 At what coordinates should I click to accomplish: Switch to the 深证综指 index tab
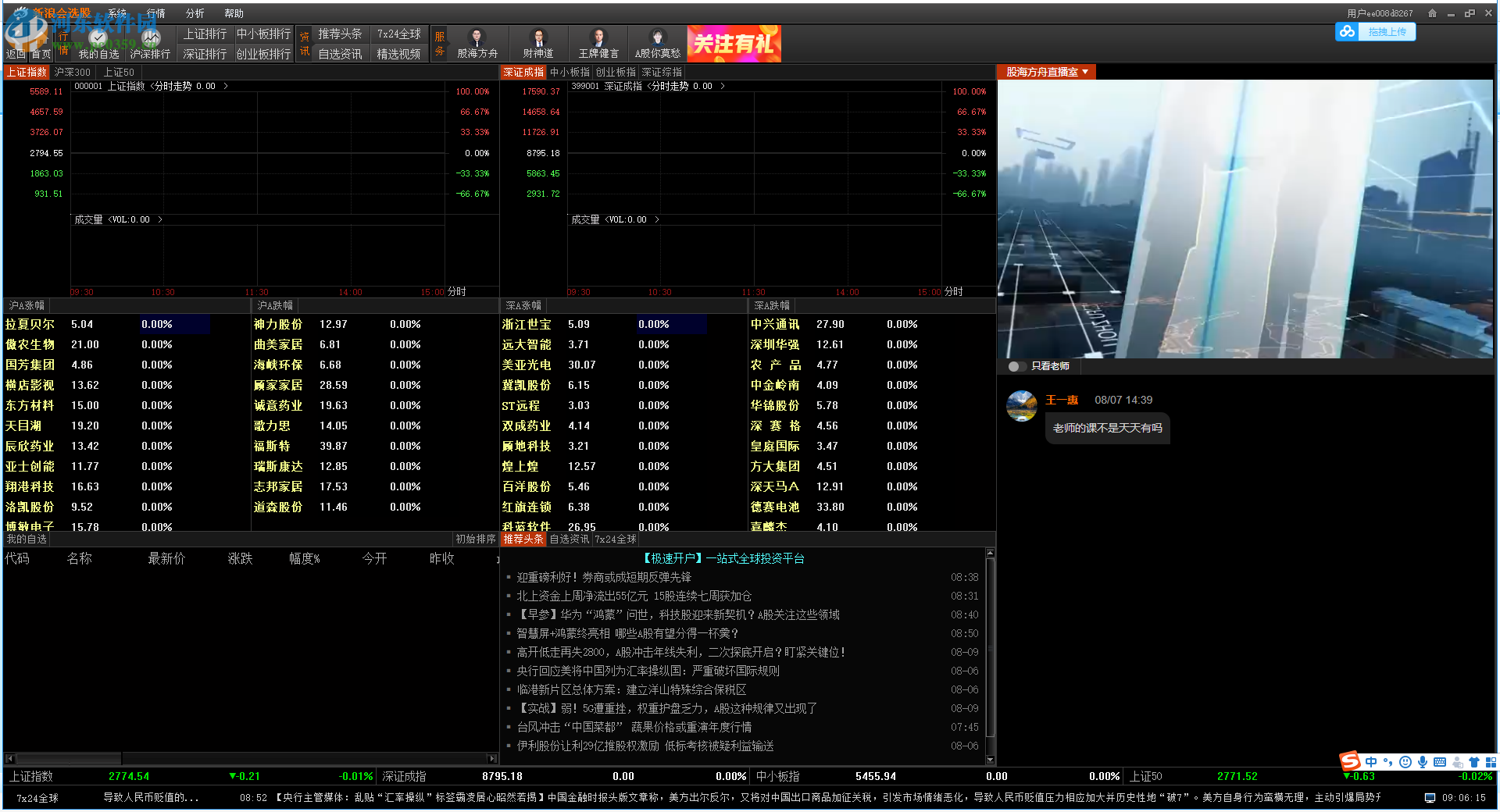(x=662, y=72)
